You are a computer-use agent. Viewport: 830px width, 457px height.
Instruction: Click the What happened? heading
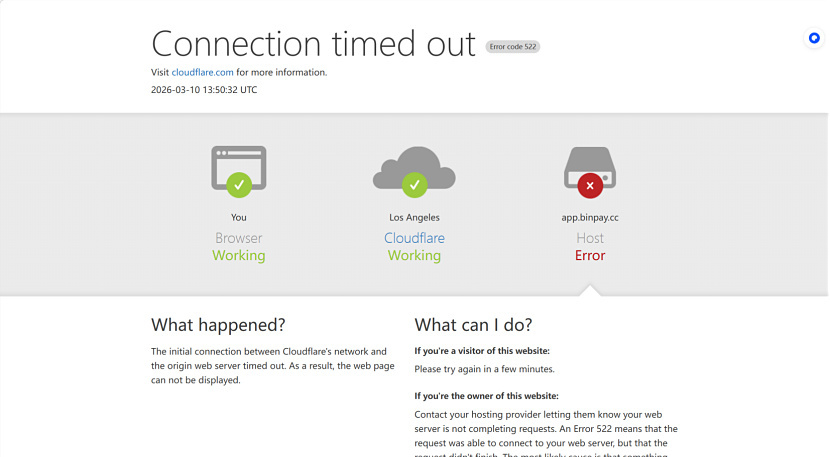pyautogui.click(x=218, y=325)
